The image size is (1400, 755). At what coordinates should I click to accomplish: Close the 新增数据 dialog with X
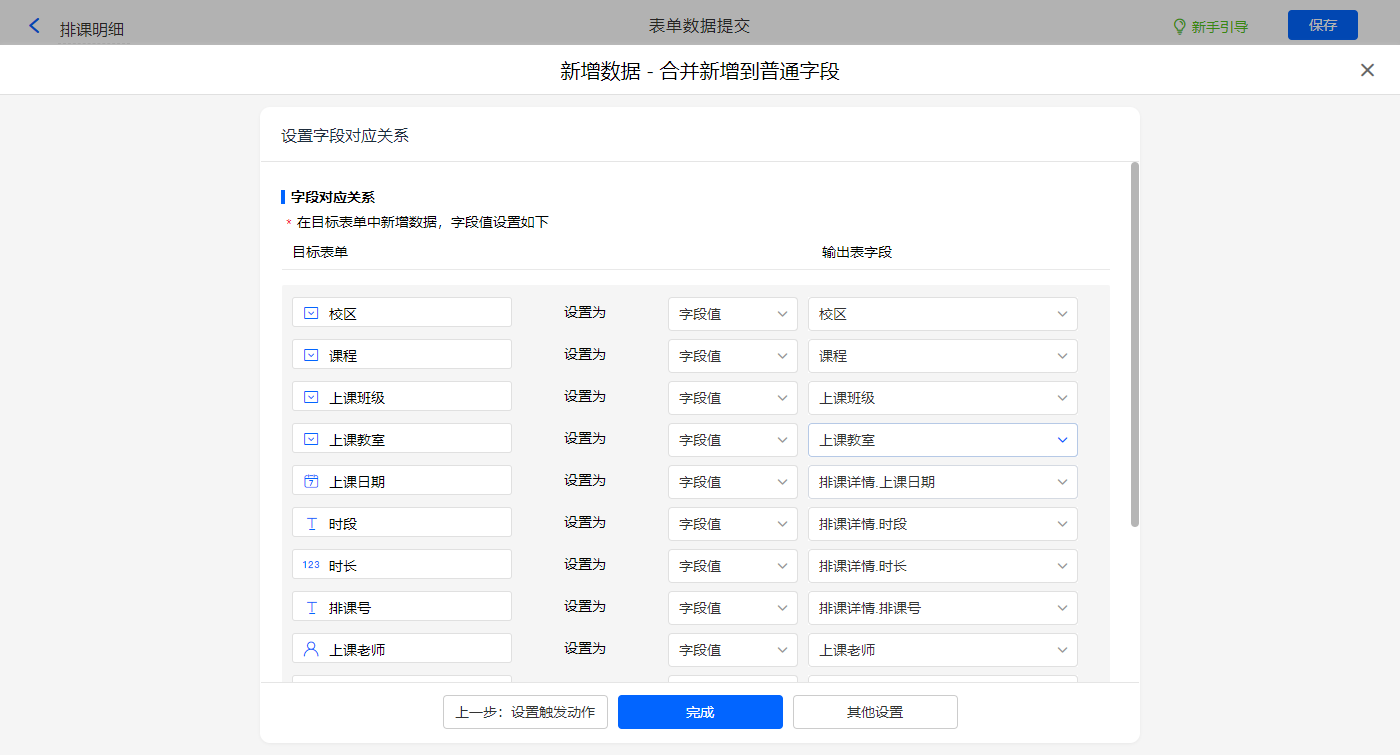click(x=1367, y=70)
